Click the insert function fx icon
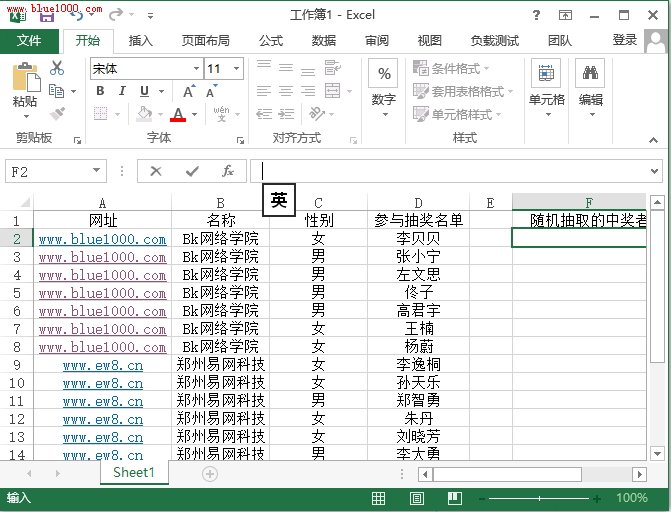Image resolution: width=671 pixels, height=512 pixels. coord(228,171)
